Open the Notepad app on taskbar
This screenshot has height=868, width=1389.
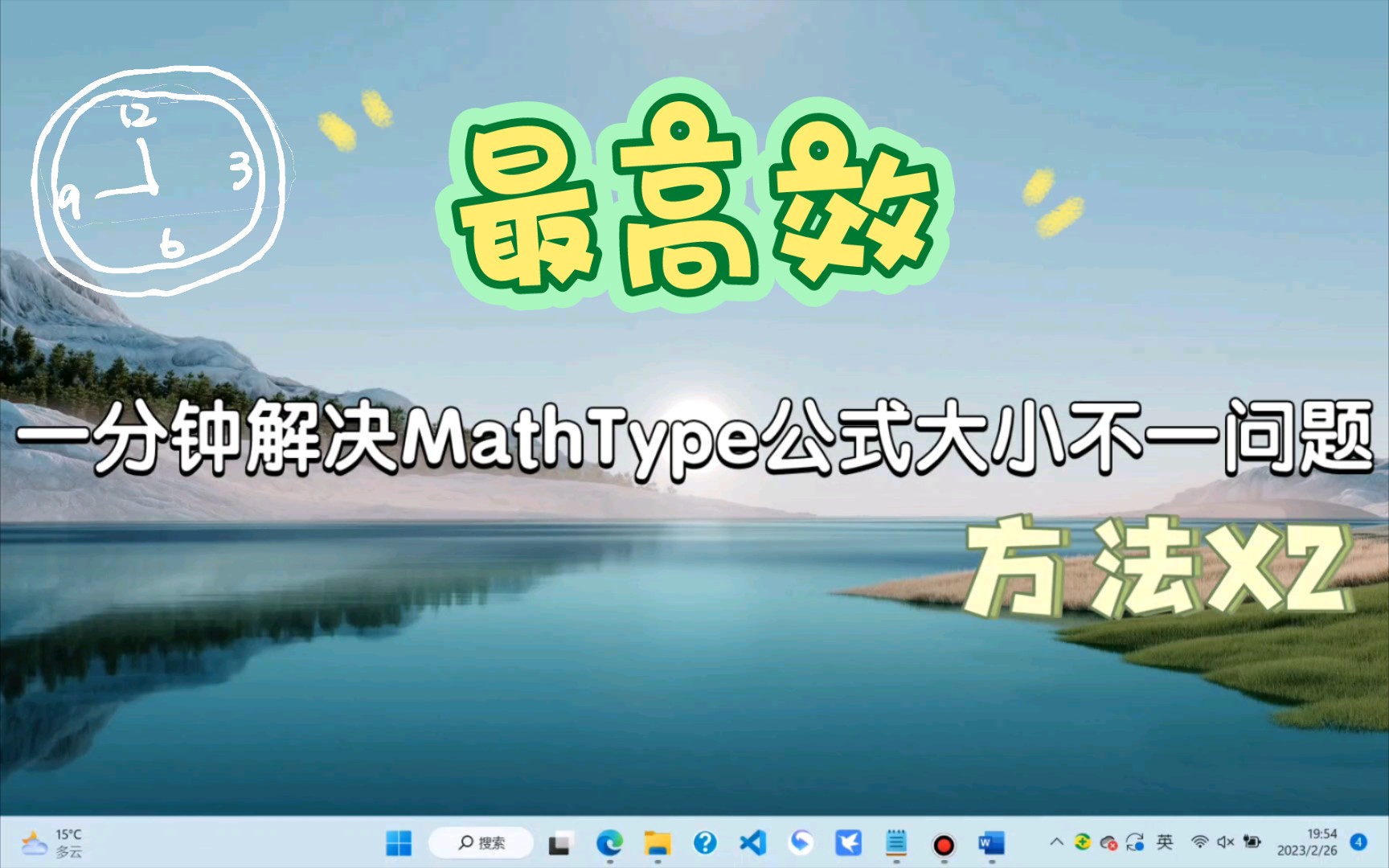click(x=896, y=843)
